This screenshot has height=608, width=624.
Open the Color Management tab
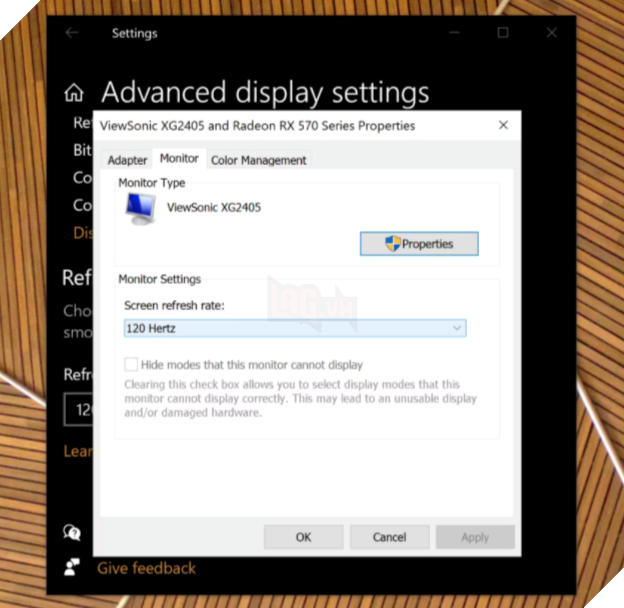click(258, 160)
